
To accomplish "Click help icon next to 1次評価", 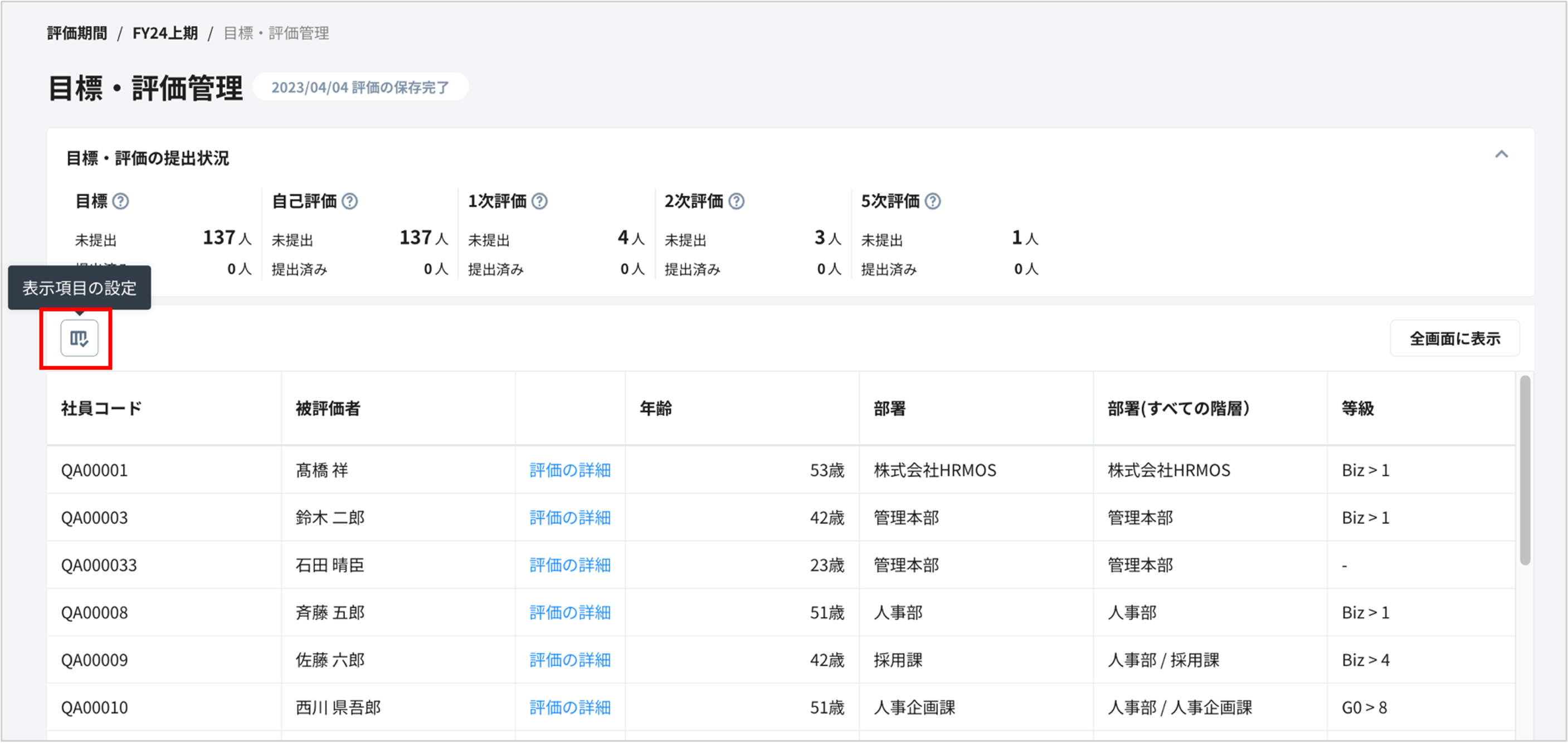I will click(539, 201).
